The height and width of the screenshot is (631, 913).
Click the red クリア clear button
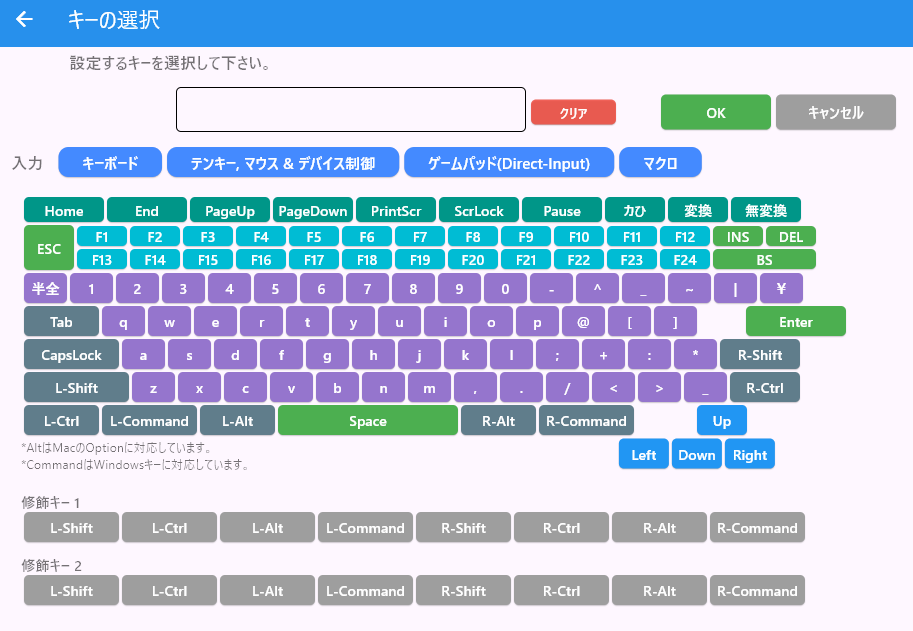pyautogui.click(x=573, y=112)
